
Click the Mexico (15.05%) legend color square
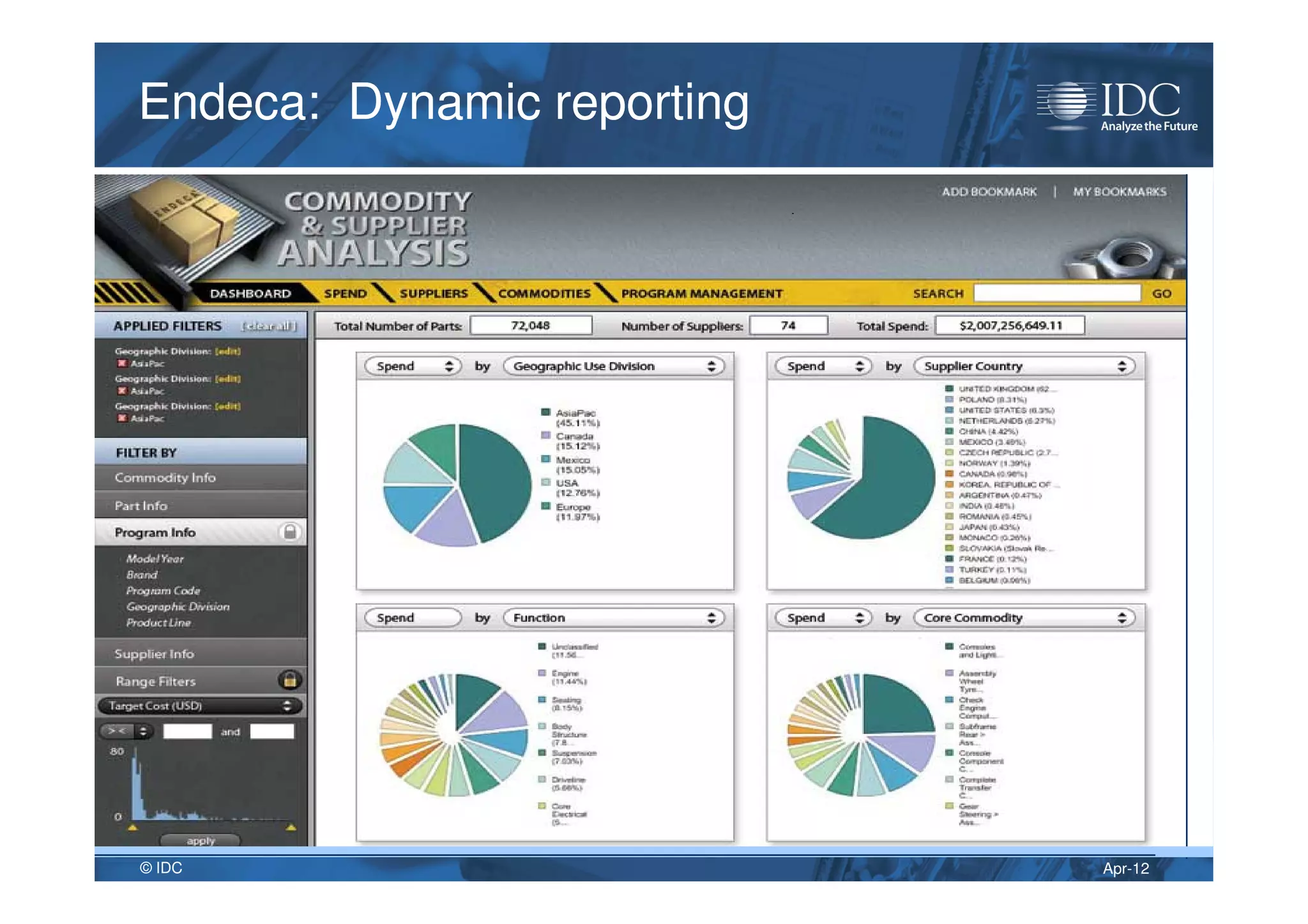tap(545, 459)
